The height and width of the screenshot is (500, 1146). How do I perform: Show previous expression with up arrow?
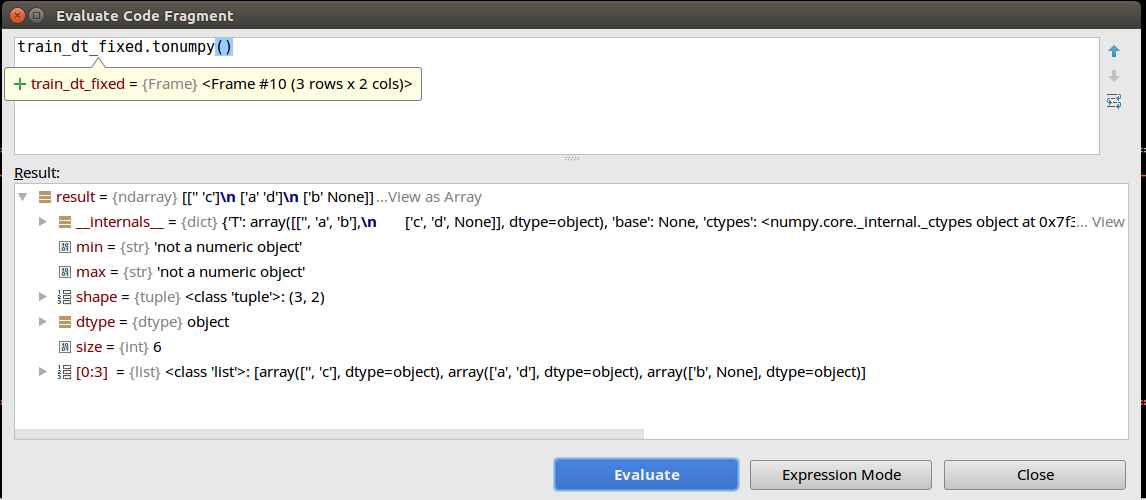[1114, 51]
